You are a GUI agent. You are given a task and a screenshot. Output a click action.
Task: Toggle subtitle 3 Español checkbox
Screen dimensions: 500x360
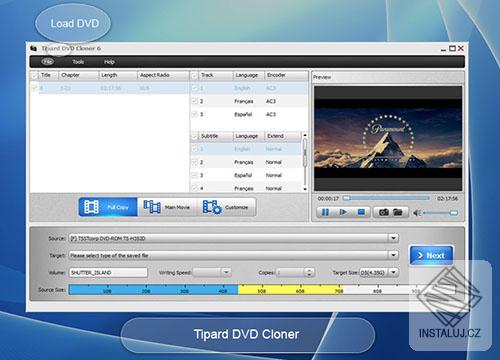coord(194,175)
